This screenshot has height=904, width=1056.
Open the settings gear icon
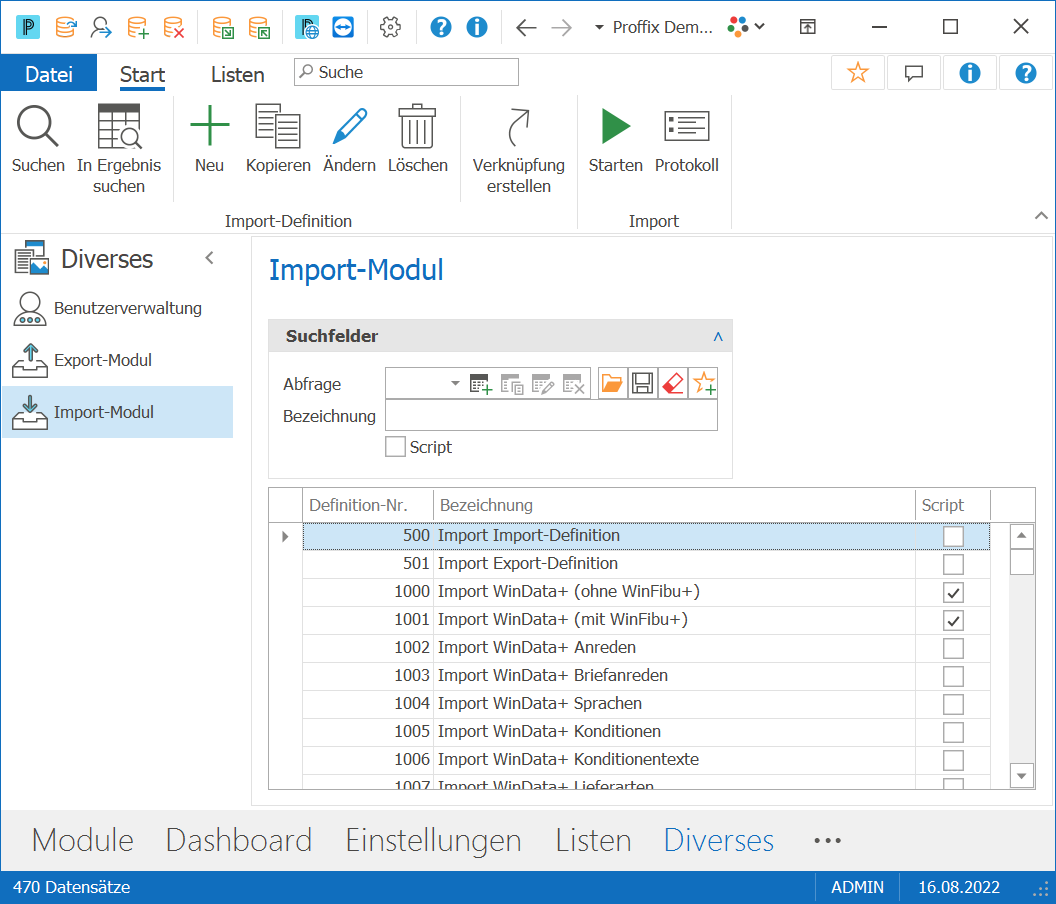point(390,27)
